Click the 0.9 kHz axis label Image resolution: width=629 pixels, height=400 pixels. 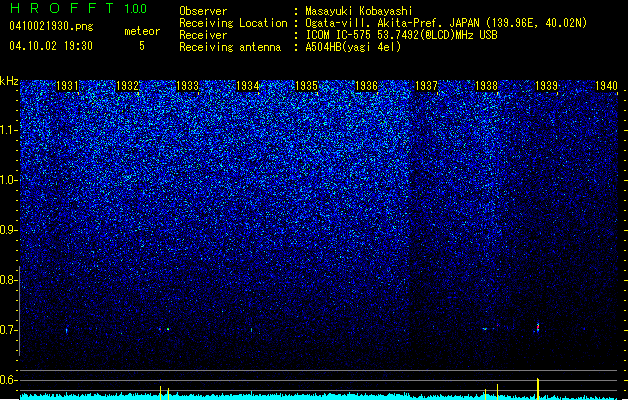click(x=8, y=230)
